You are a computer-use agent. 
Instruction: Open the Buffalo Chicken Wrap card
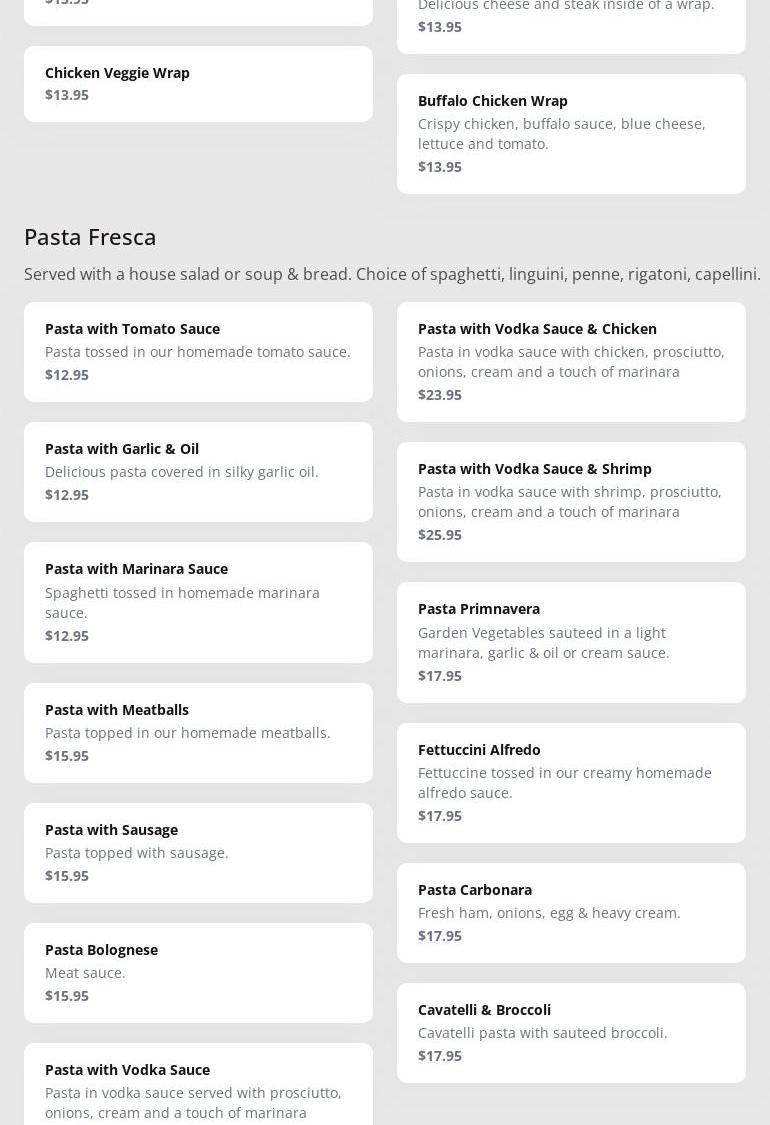(571, 134)
